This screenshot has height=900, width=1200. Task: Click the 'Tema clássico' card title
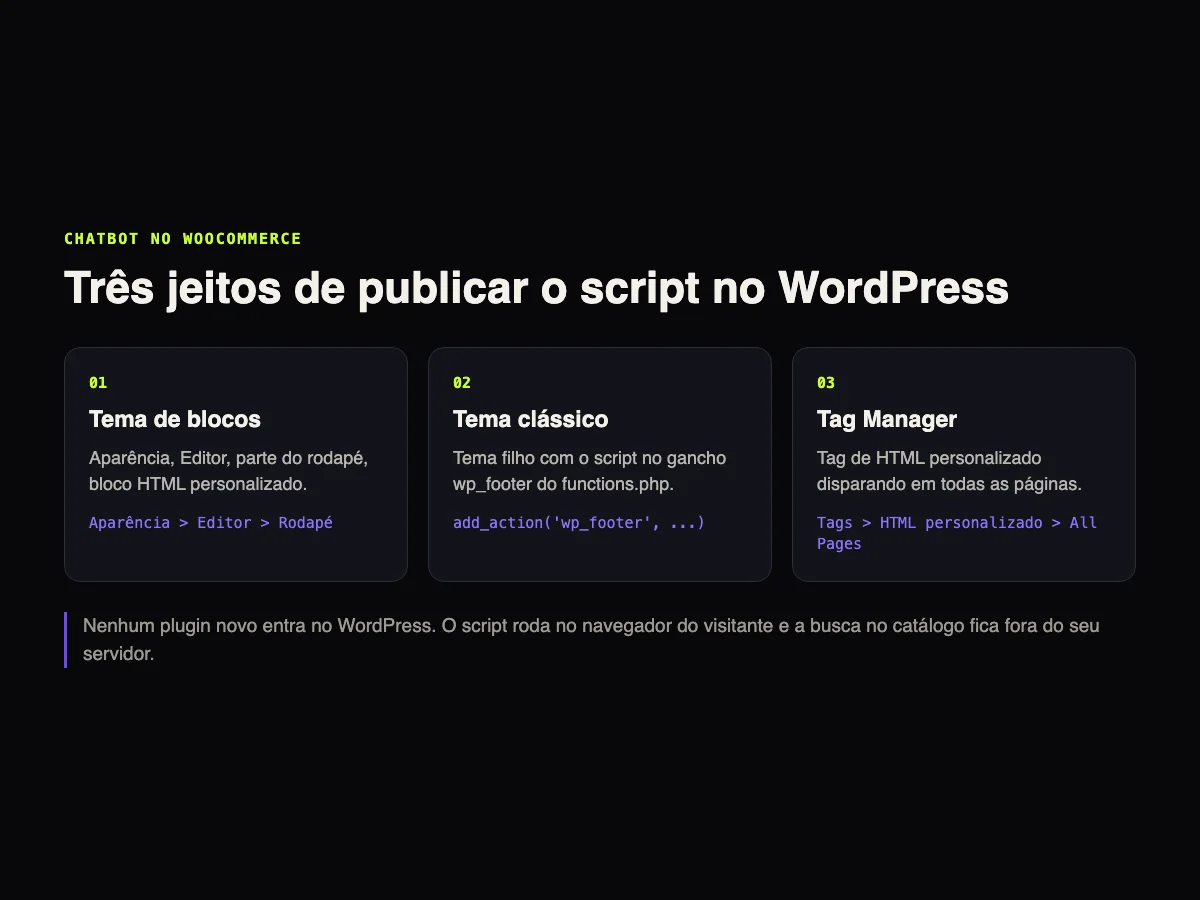pos(530,419)
